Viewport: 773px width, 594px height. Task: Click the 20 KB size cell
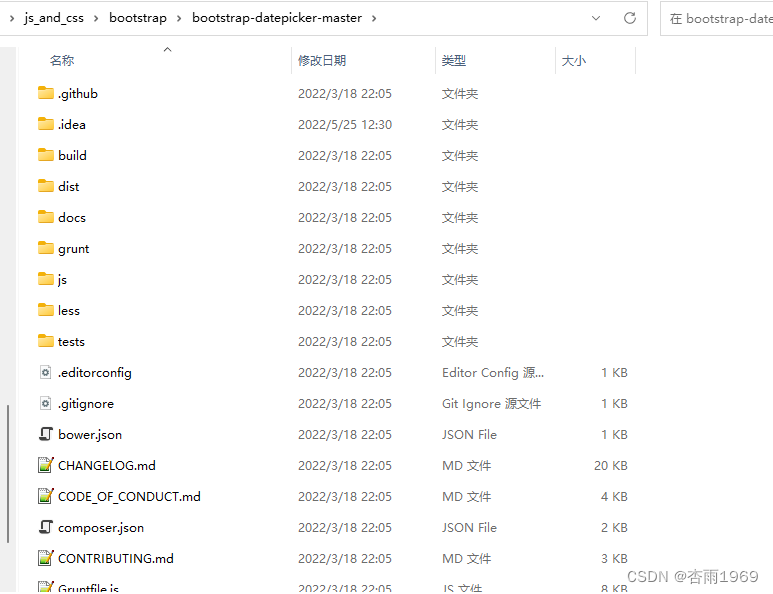(610, 466)
